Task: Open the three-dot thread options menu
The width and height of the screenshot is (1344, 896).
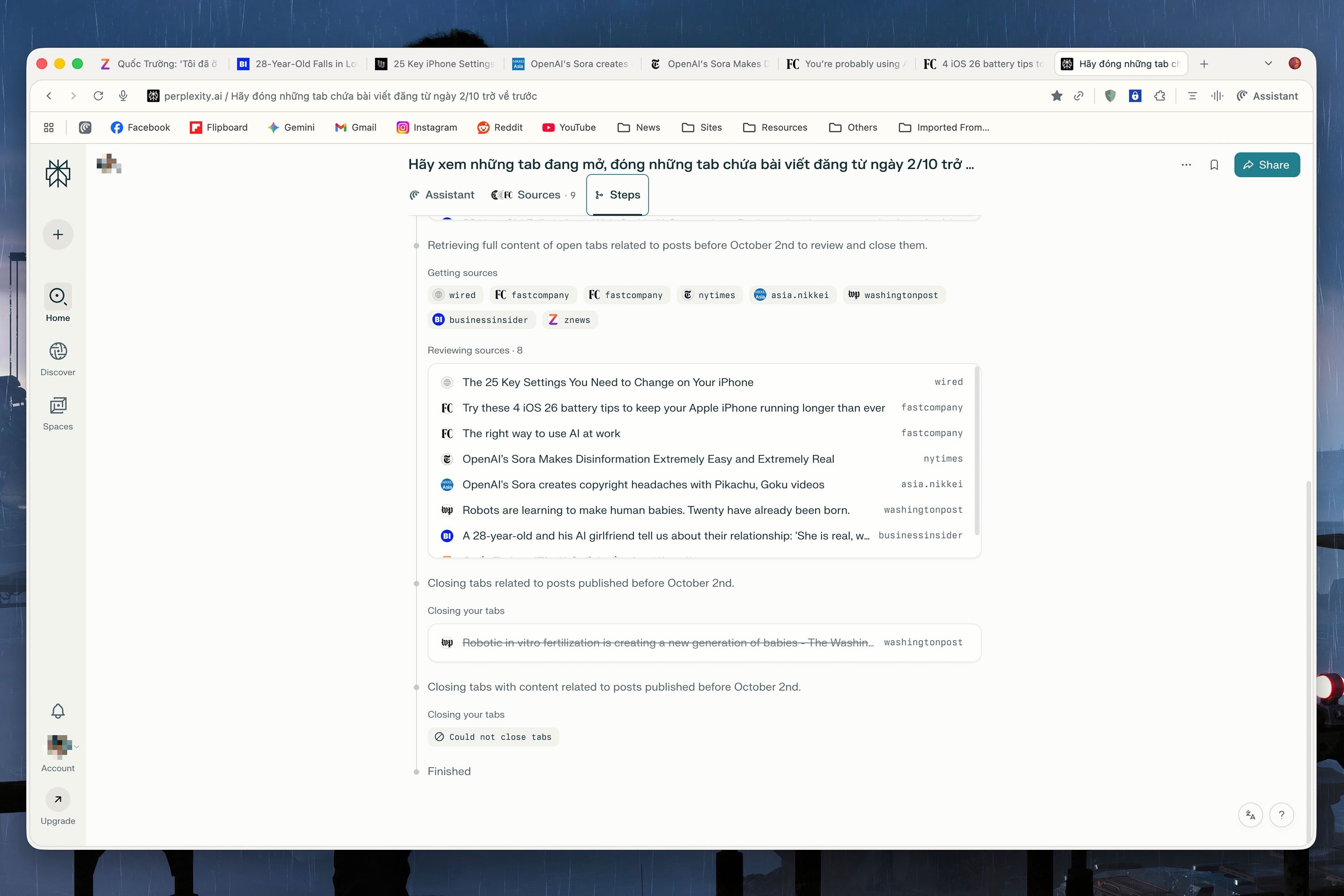Action: tap(1186, 165)
